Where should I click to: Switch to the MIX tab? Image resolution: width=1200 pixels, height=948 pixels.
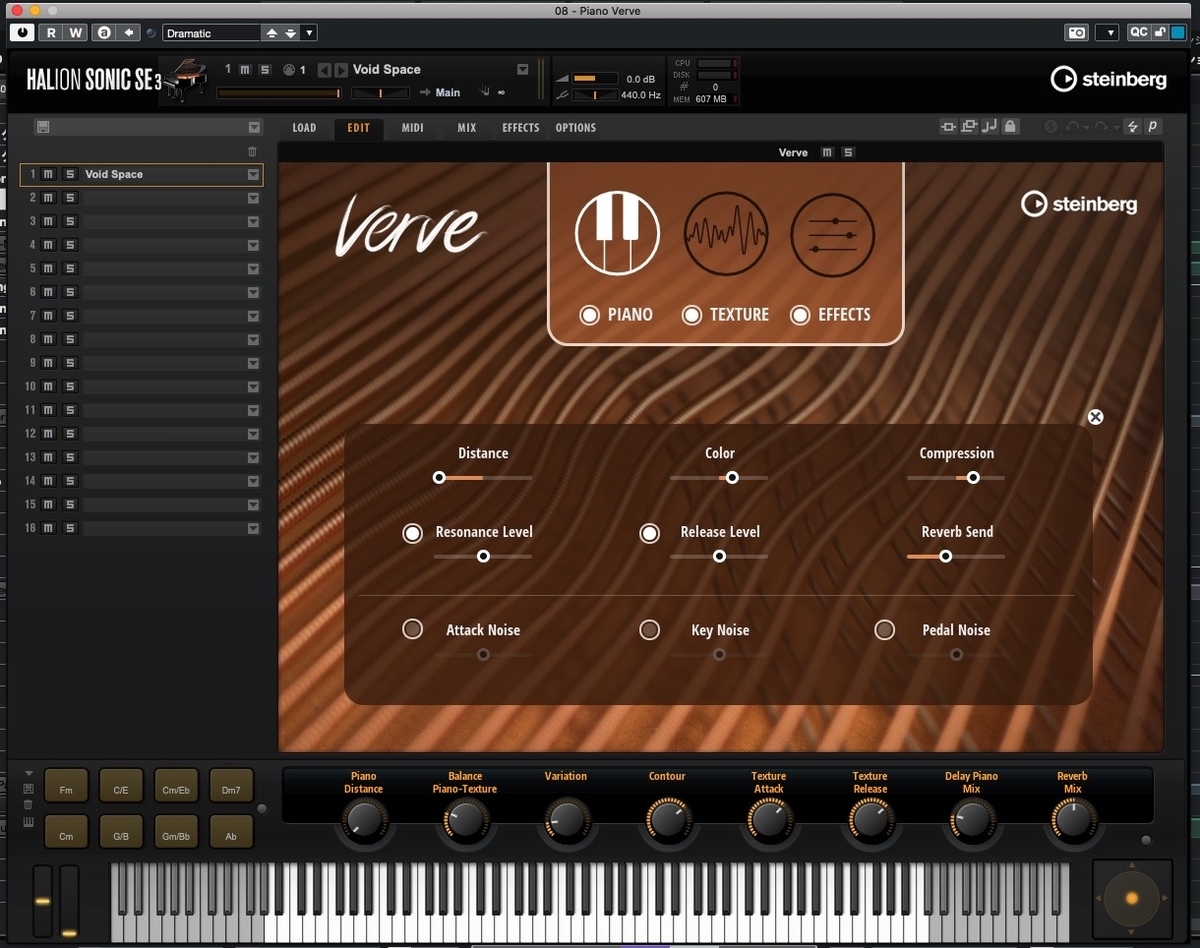coord(467,128)
